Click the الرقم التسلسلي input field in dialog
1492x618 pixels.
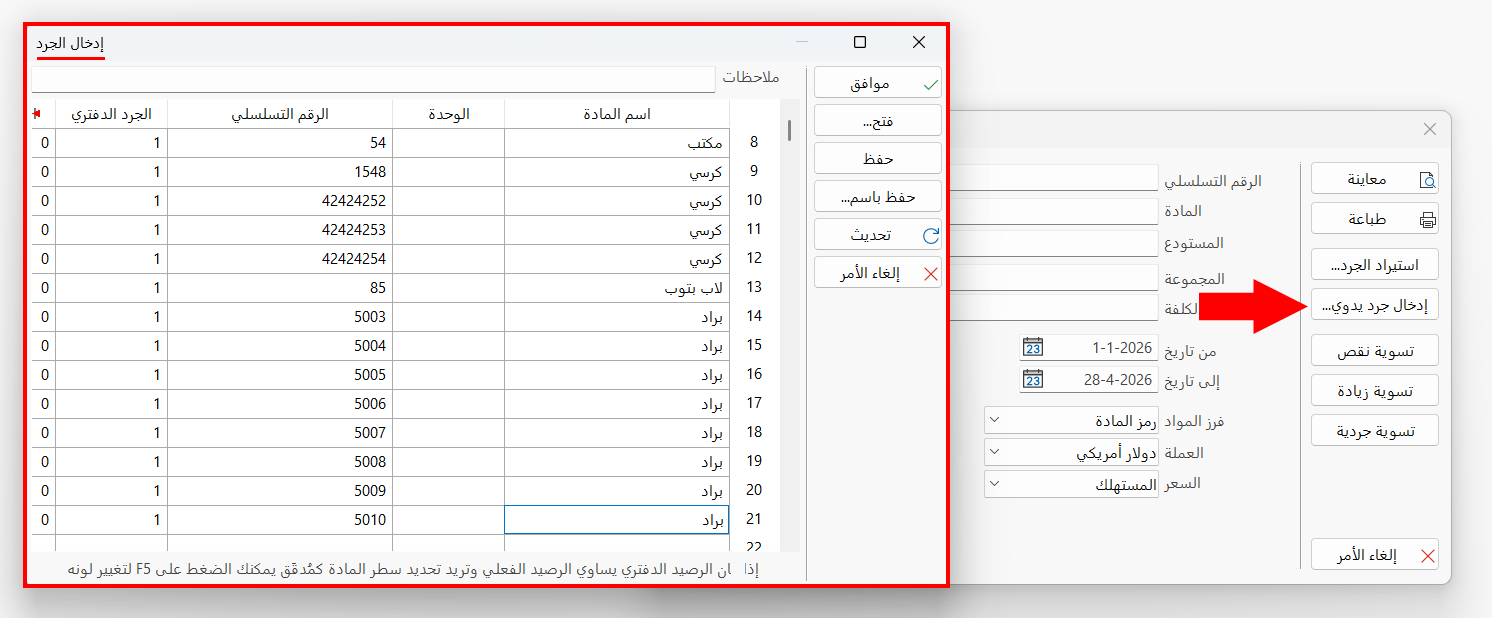pyautogui.click(x=1053, y=178)
